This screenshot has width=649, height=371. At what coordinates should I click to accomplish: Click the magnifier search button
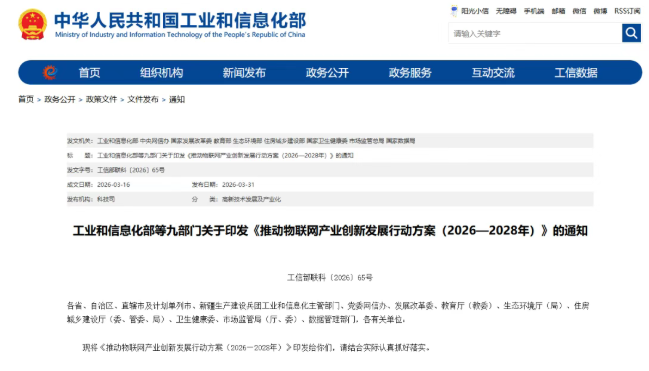(631, 33)
